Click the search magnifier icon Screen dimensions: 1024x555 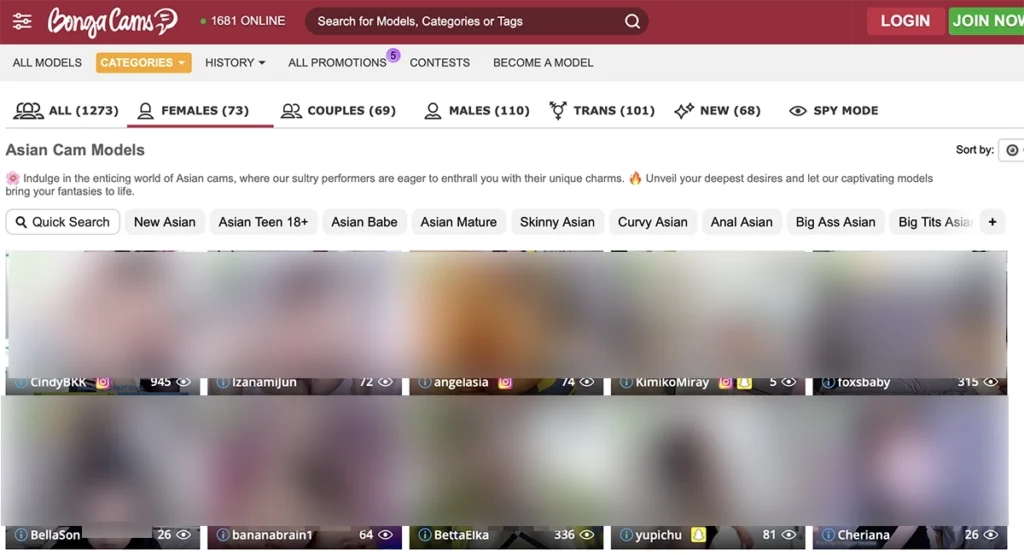(632, 22)
